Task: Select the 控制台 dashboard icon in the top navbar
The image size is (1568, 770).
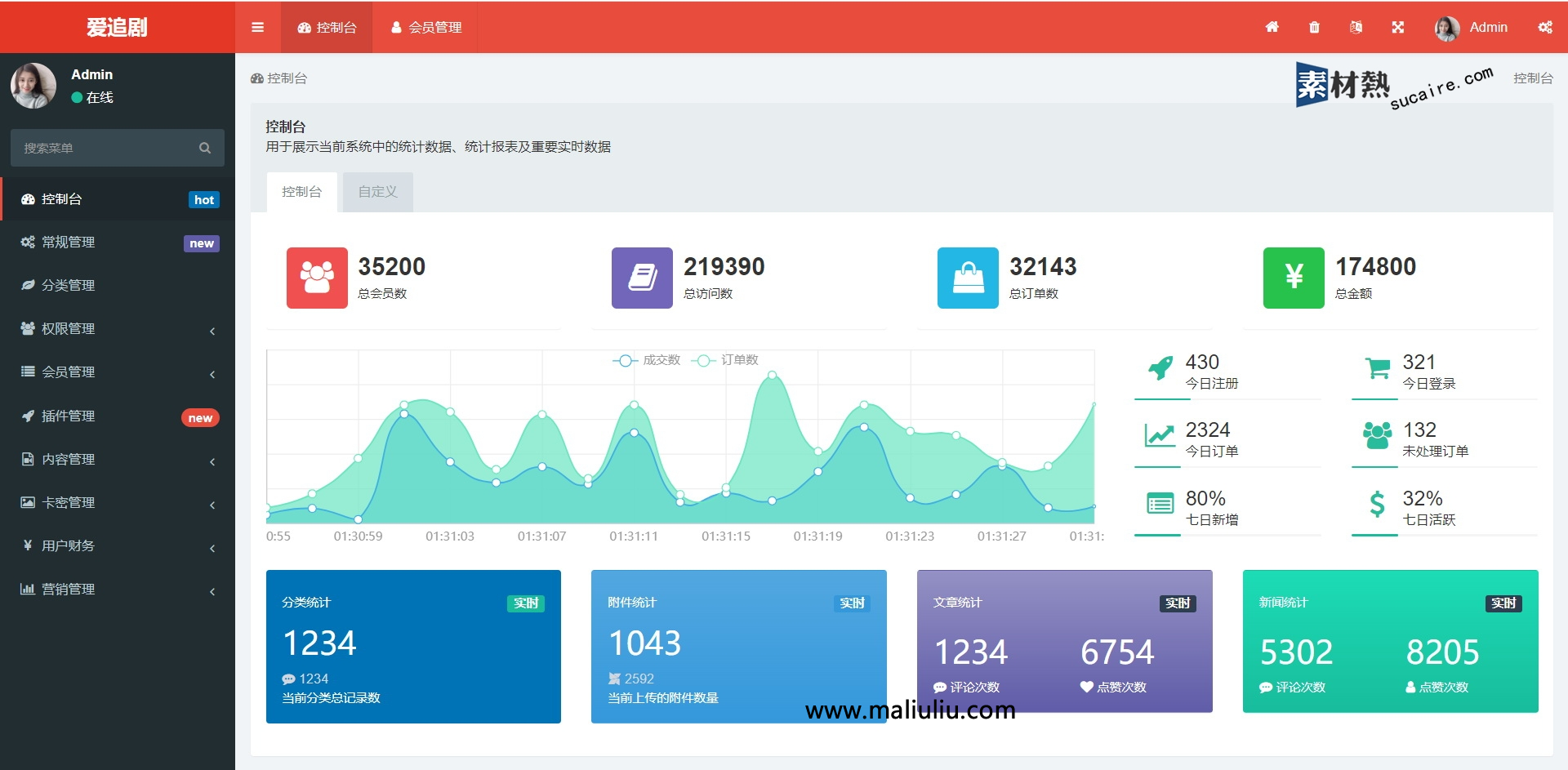Action: (x=304, y=27)
